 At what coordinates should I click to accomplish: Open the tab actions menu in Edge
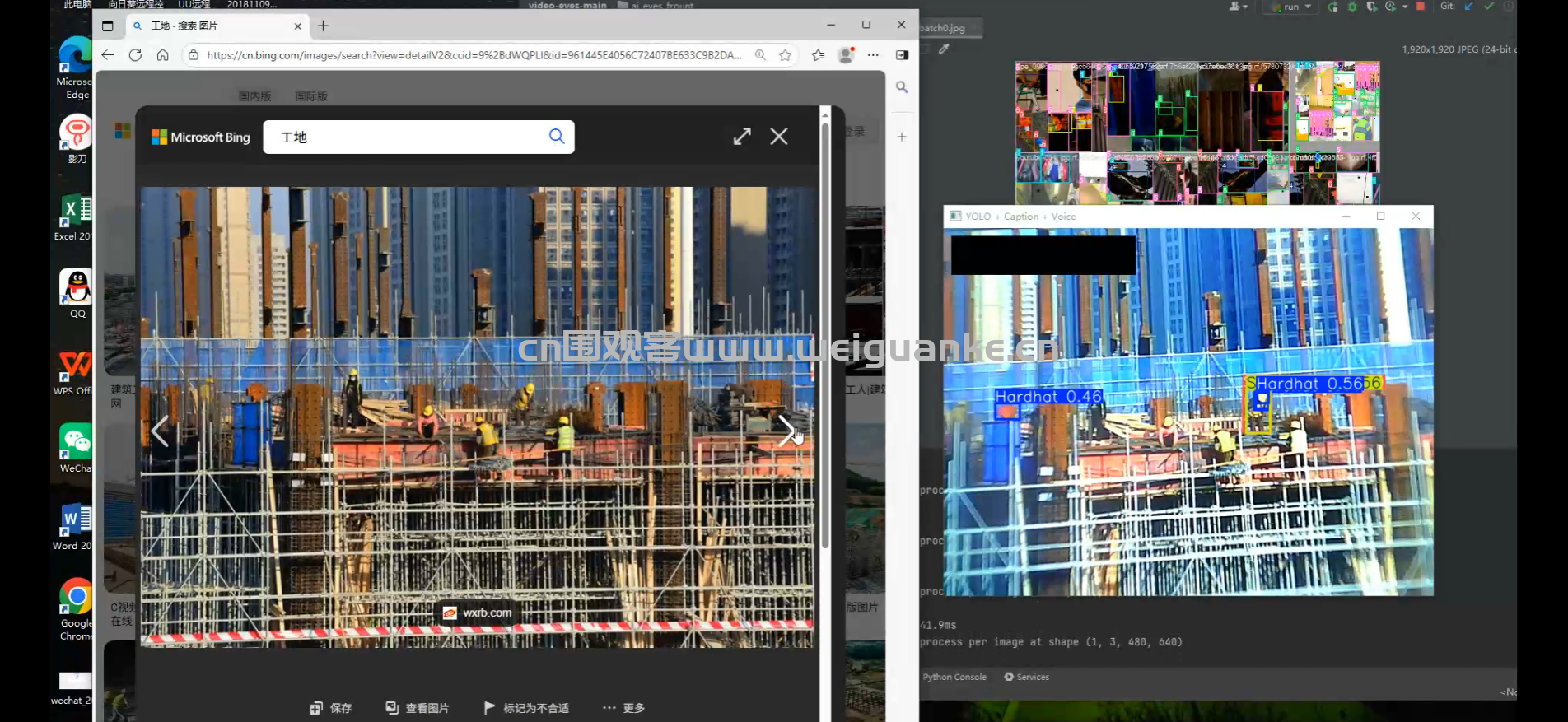click(x=107, y=26)
